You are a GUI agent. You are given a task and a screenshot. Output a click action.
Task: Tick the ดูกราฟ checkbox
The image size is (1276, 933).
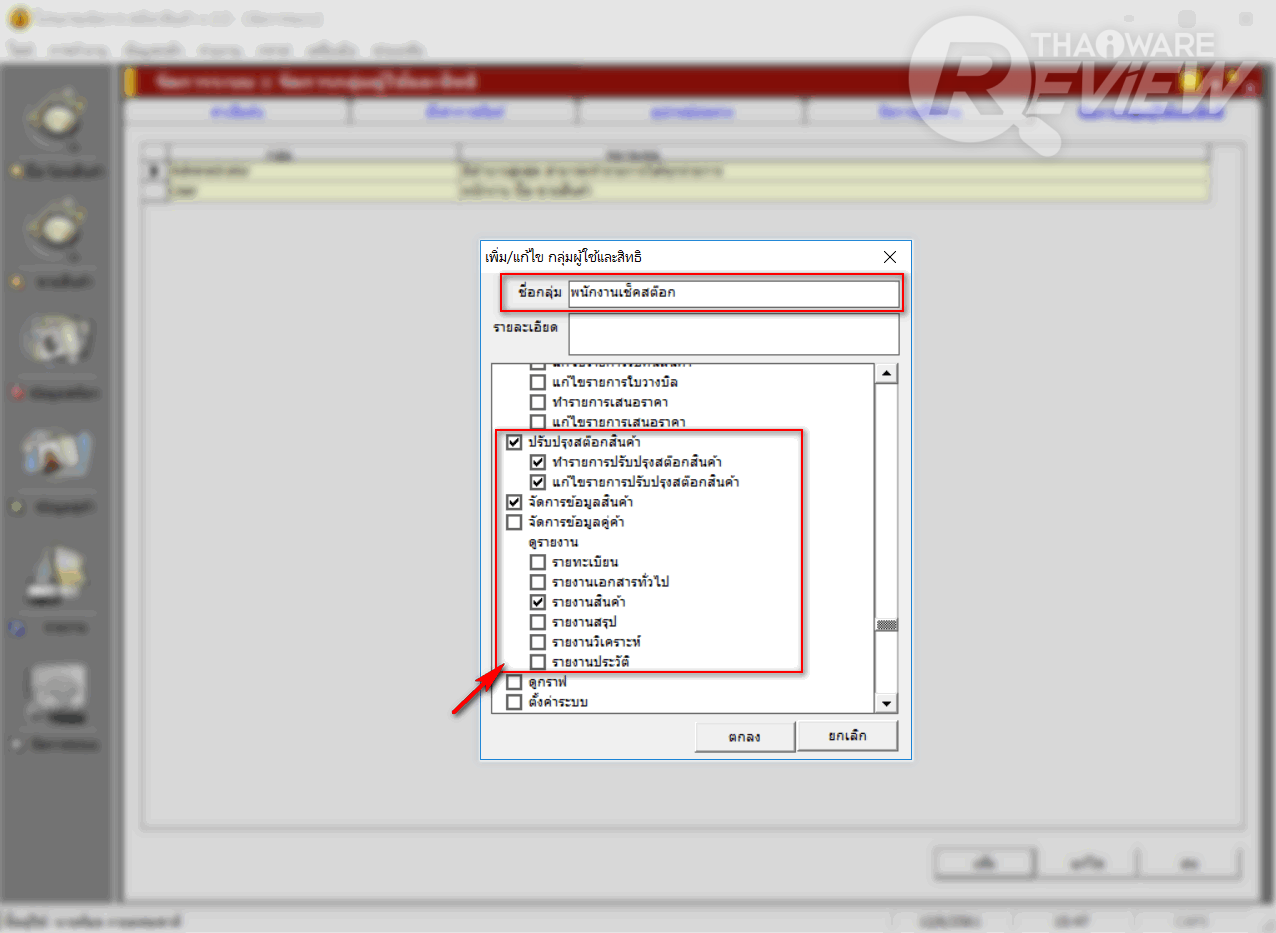(x=514, y=682)
